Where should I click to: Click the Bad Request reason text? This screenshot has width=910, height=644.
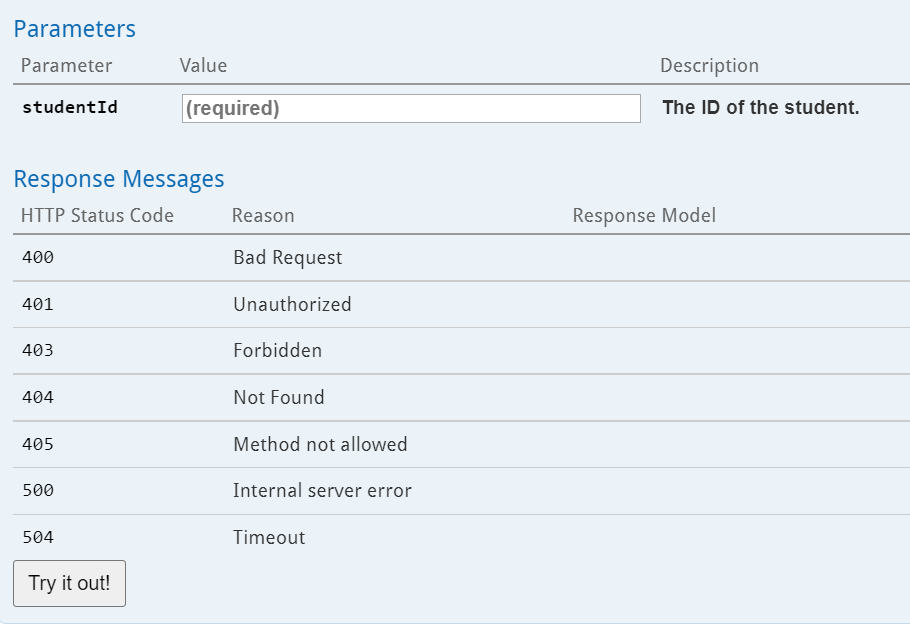(x=288, y=258)
